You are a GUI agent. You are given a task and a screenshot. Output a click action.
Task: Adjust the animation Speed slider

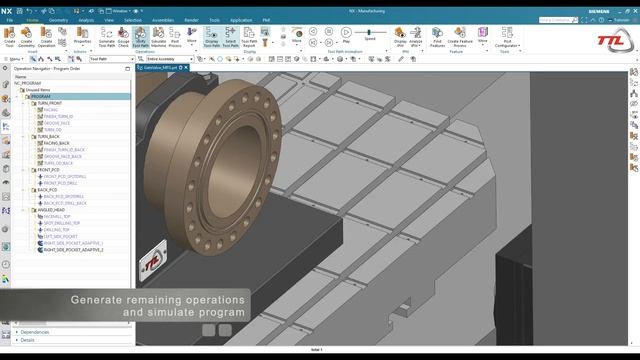370,32
